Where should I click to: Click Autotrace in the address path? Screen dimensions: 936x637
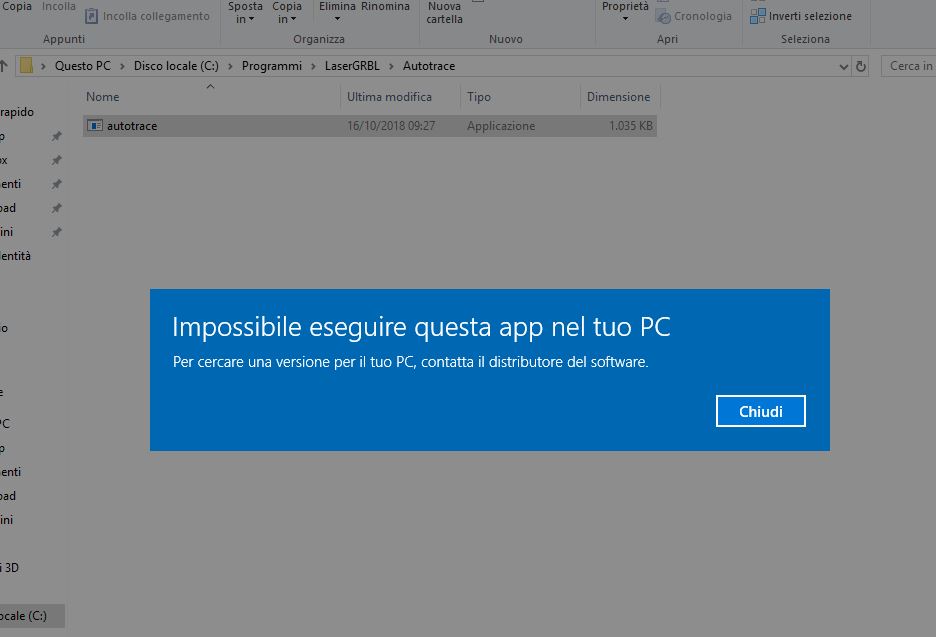coord(429,66)
